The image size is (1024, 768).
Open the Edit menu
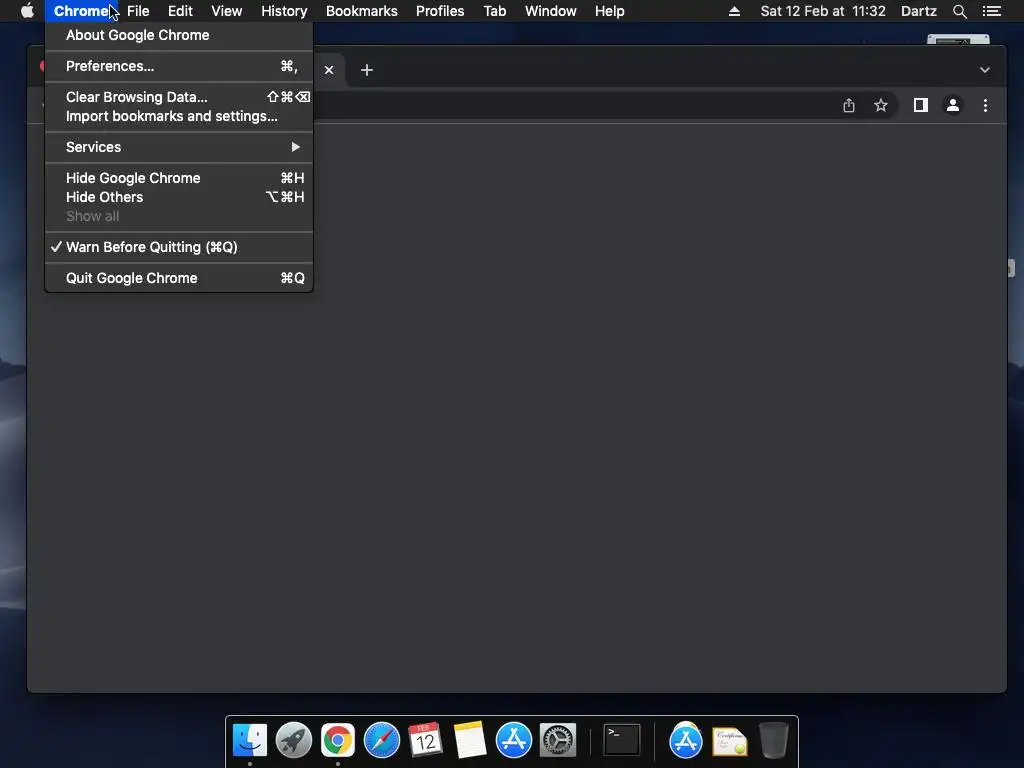point(180,11)
